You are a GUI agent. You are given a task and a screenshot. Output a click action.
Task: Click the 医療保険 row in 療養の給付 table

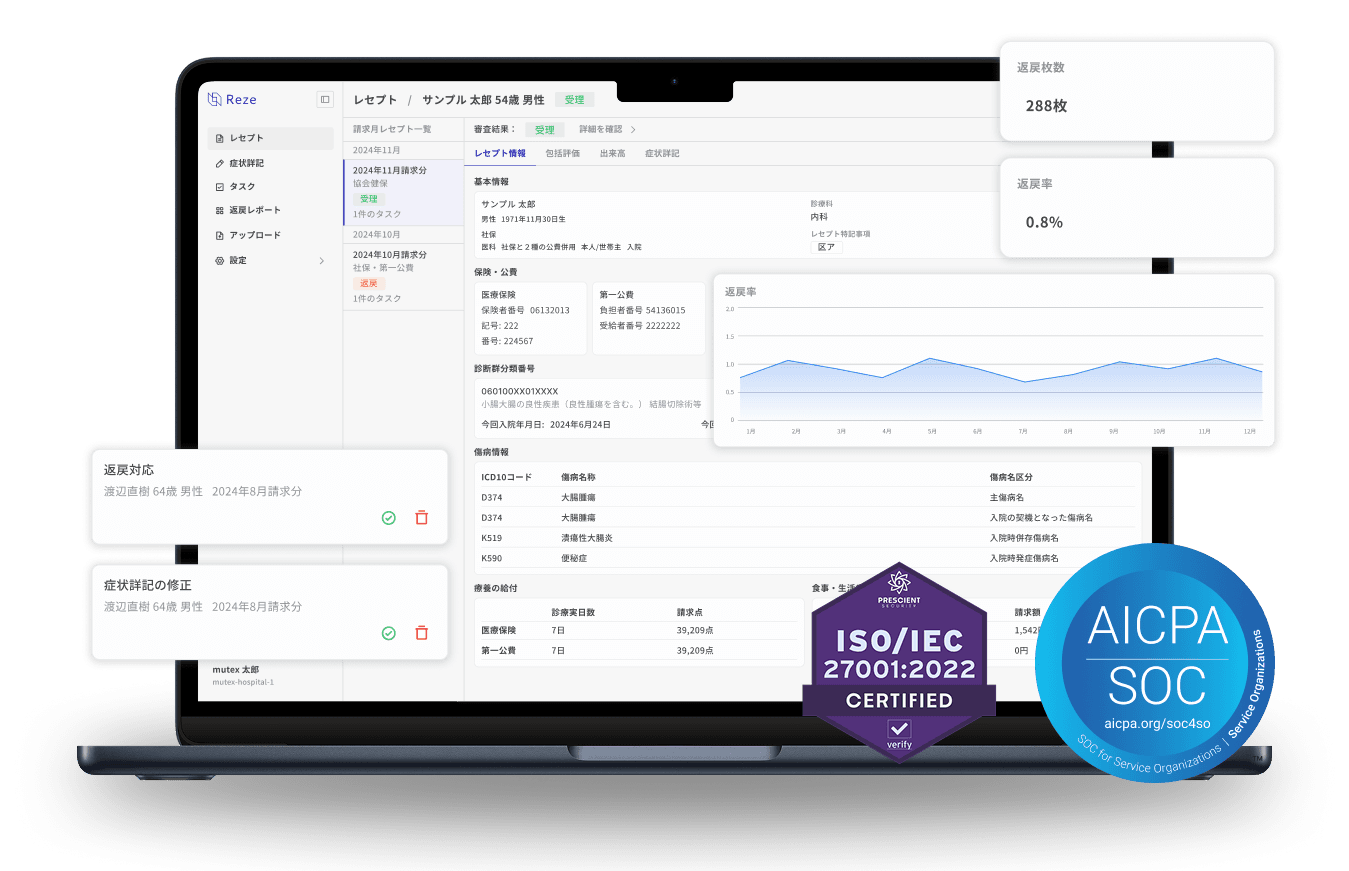[639, 630]
